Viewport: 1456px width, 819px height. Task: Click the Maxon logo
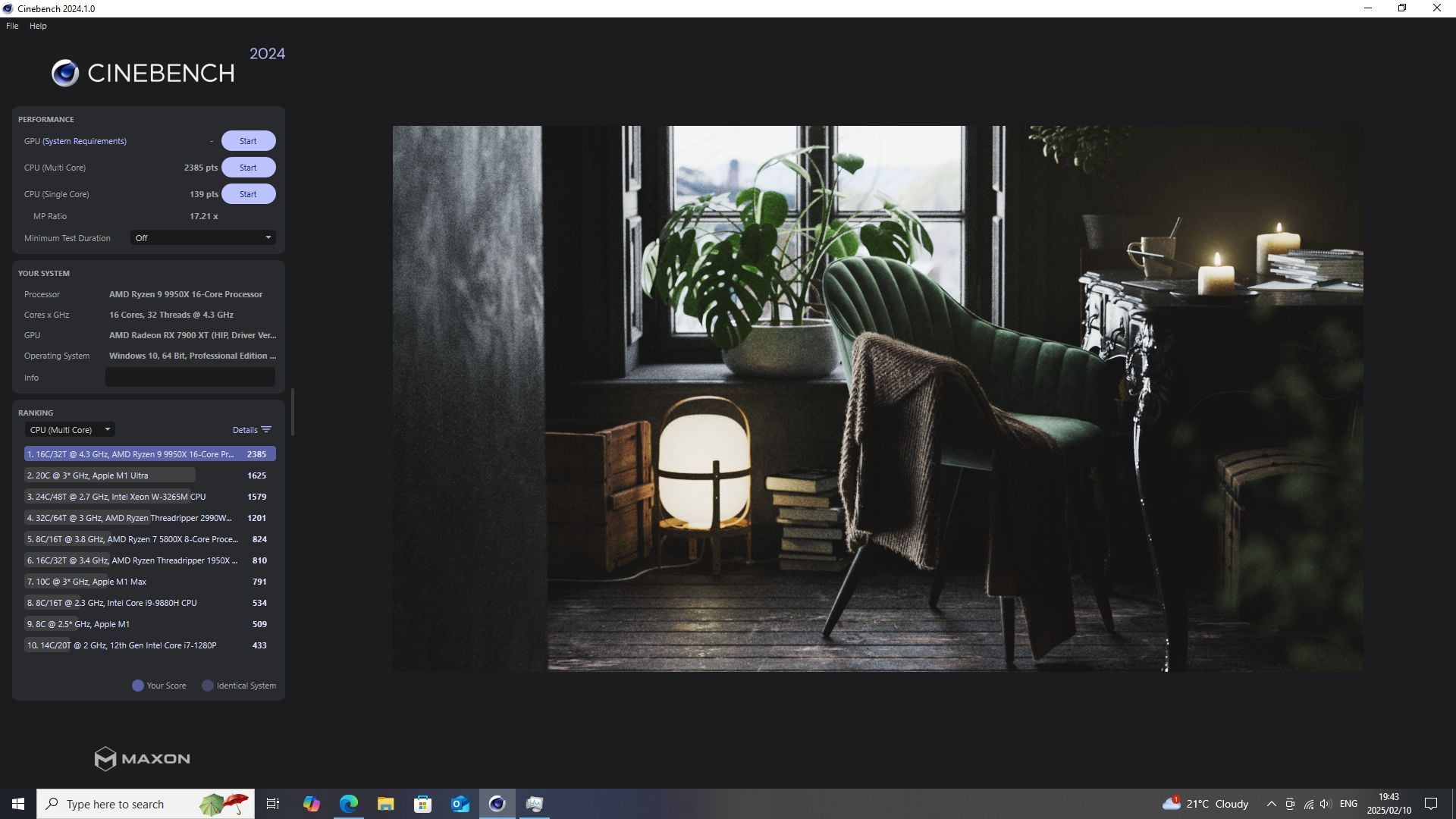143,758
